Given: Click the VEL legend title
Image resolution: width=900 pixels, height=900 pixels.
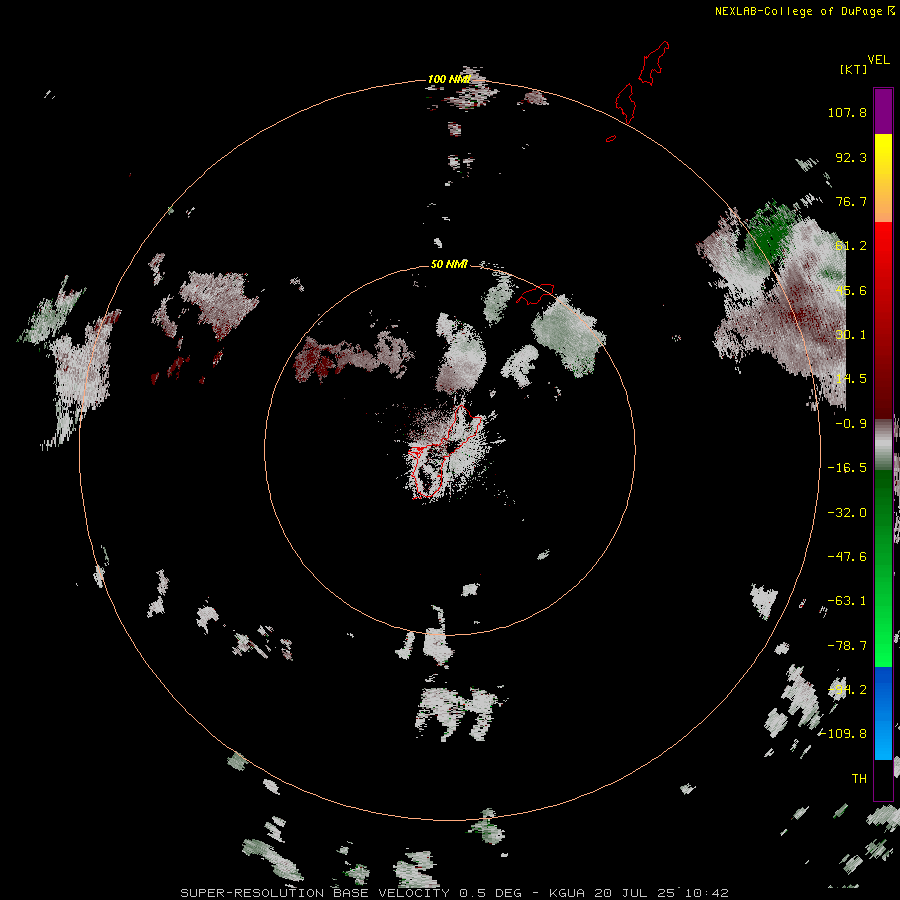Looking at the screenshot, I should [x=878, y=59].
